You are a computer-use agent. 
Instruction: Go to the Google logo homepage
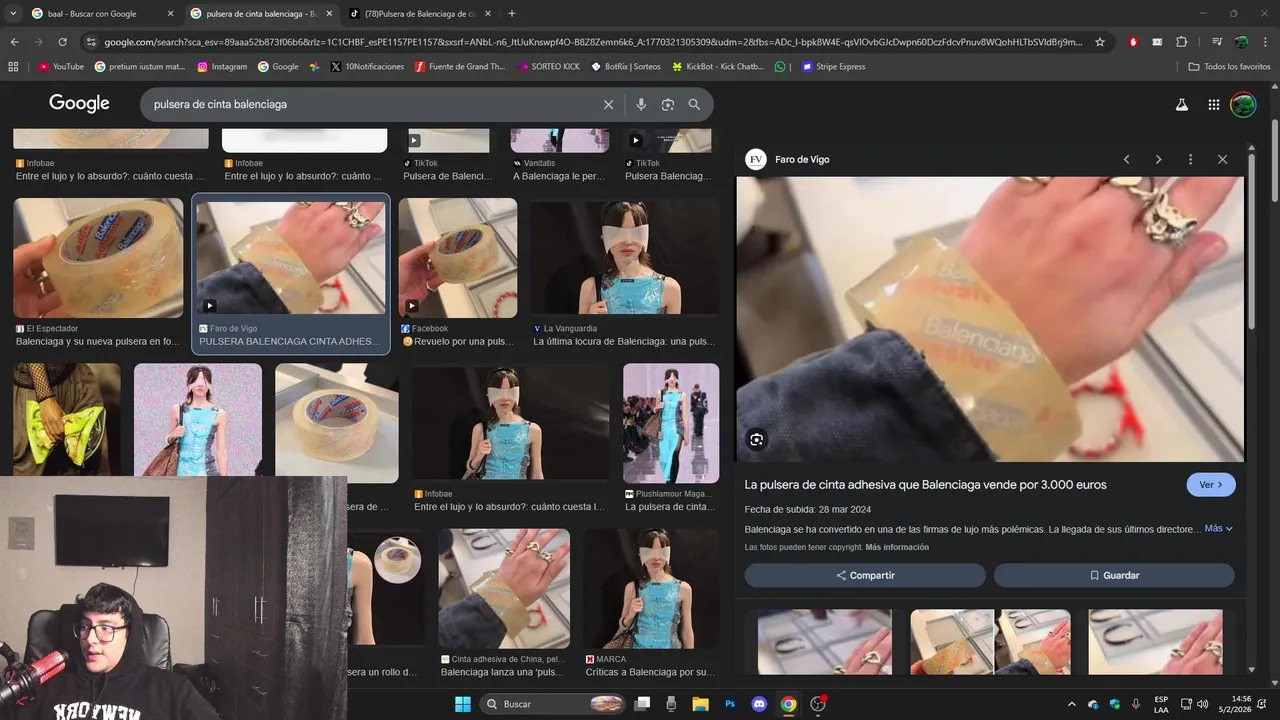[x=79, y=103]
